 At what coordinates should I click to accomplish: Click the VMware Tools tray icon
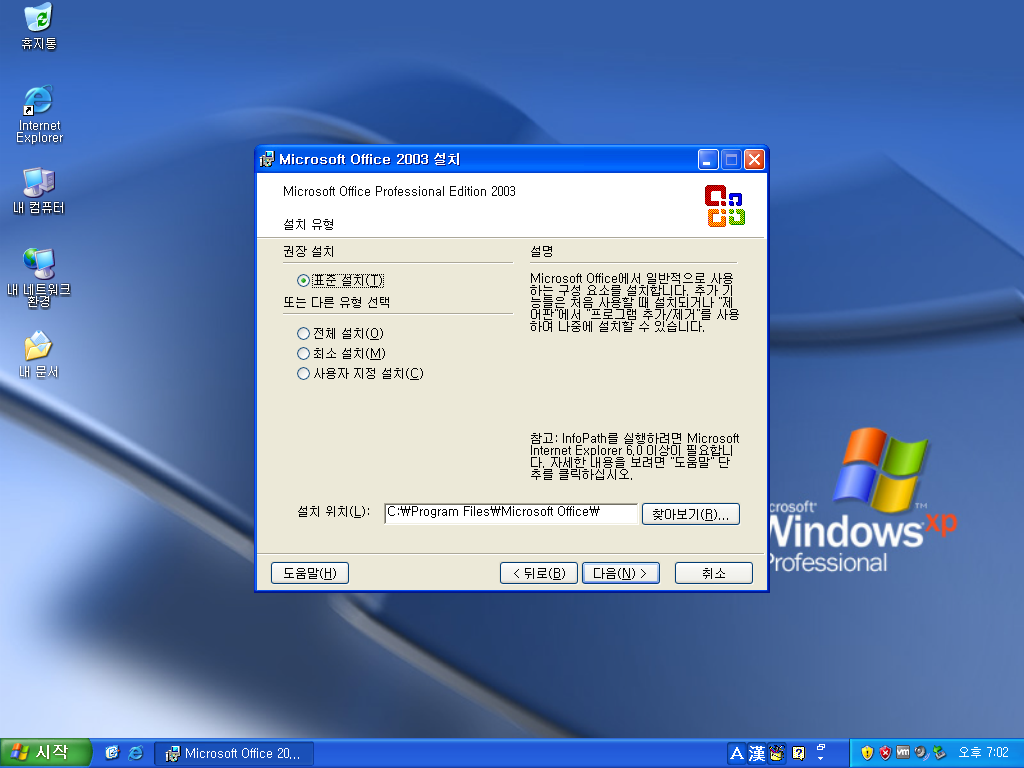tap(903, 753)
